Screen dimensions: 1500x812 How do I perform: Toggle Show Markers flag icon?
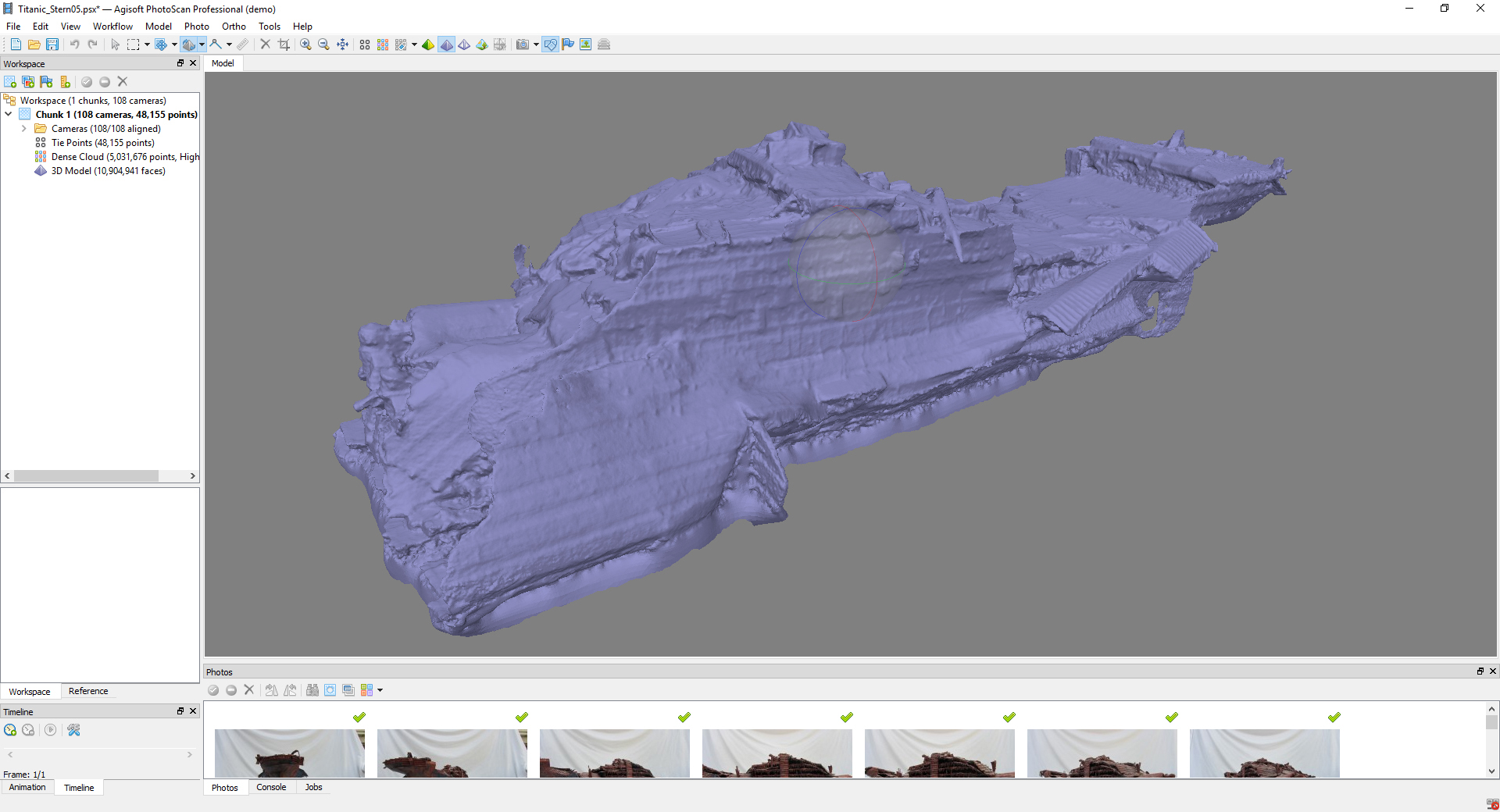568,45
